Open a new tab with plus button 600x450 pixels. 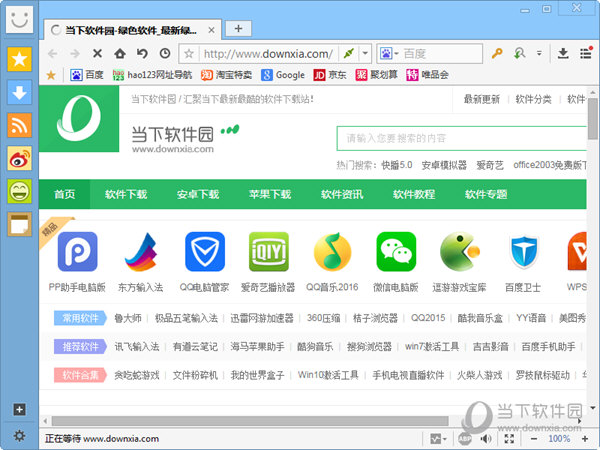pyautogui.click(x=239, y=28)
